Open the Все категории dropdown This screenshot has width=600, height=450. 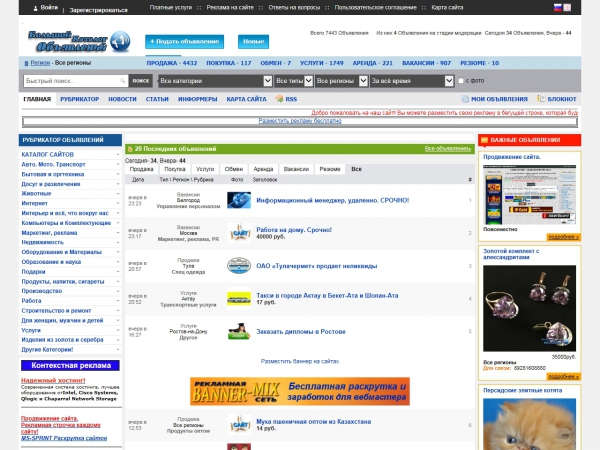point(215,81)
